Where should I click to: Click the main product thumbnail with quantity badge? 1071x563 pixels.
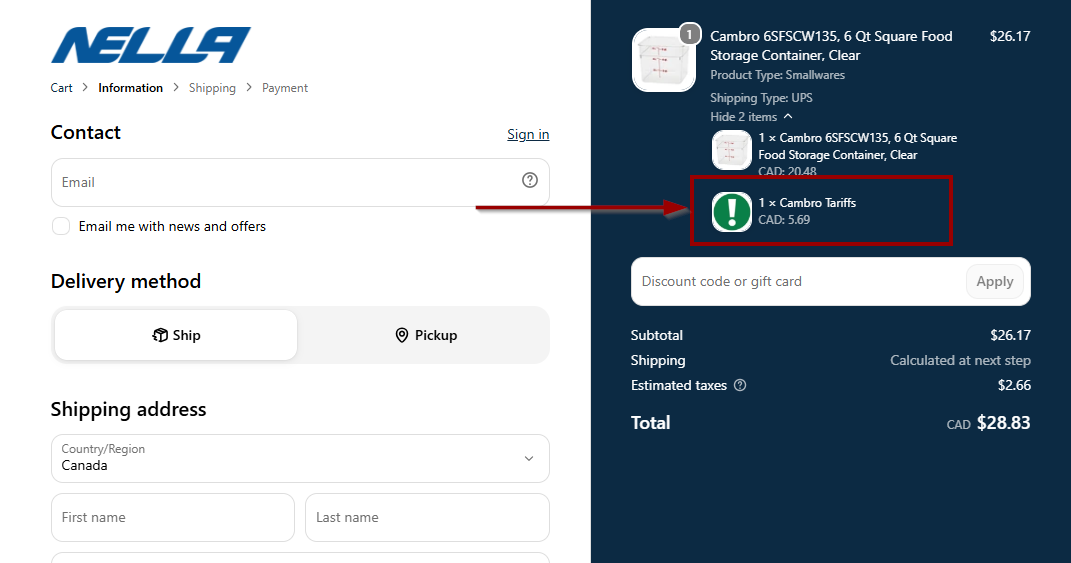[x=664, y=60]
